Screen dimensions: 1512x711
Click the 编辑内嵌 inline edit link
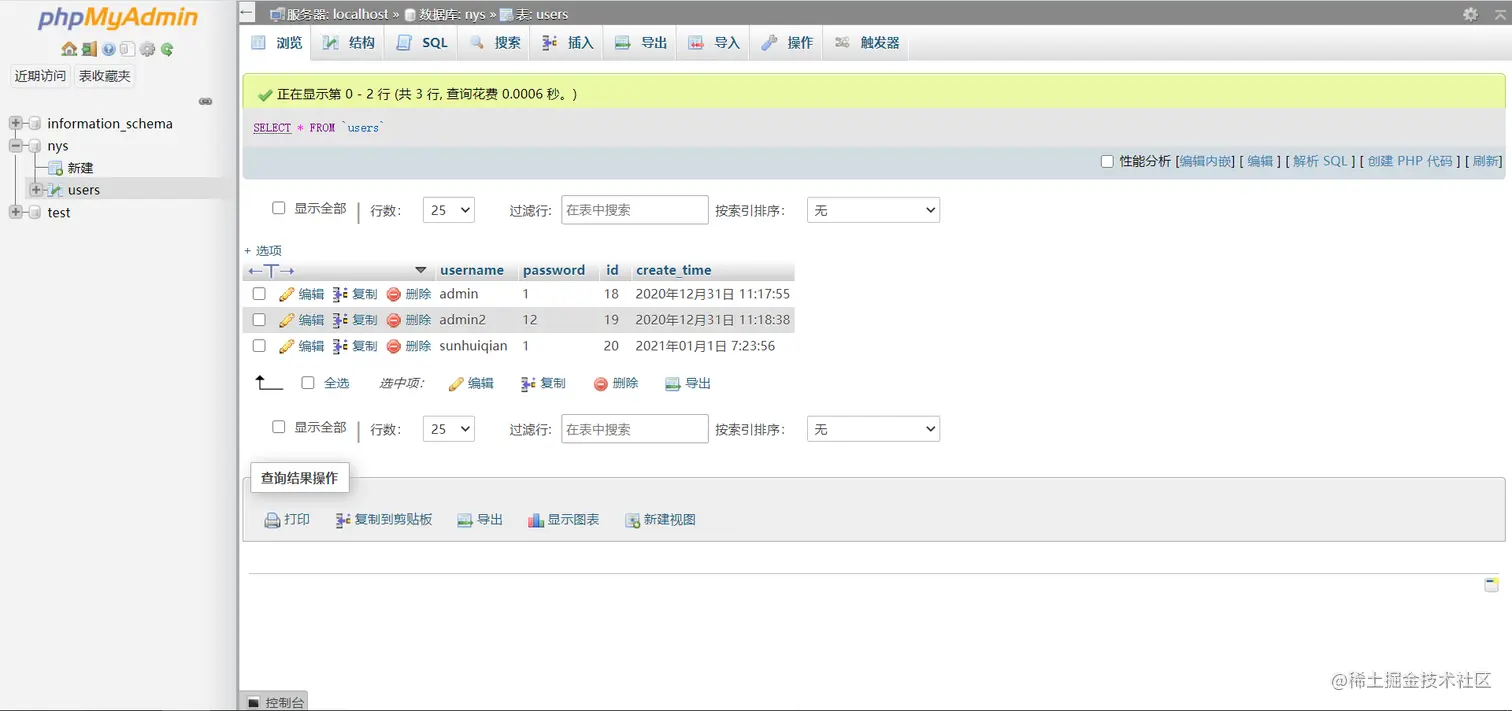(x=1206, y=161)
